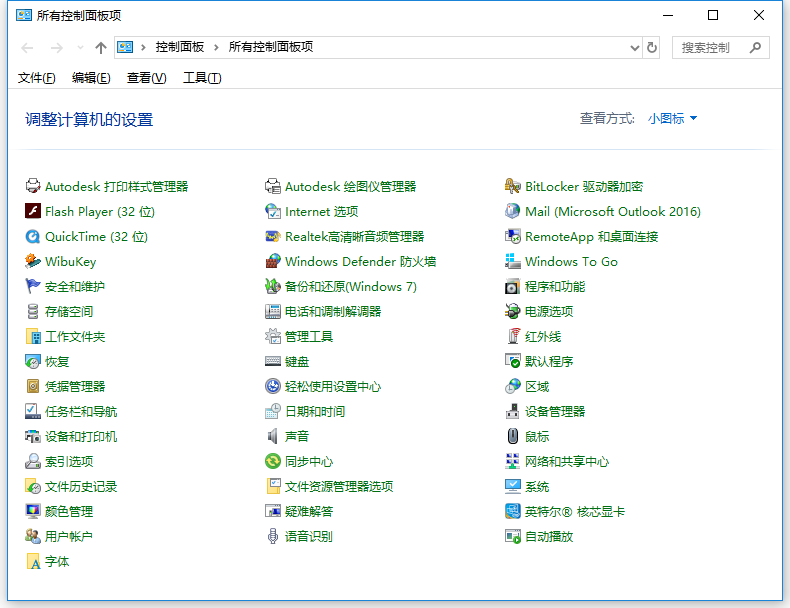Click the 所有控制面板项 breadcrumb
790x608 pixels.
point(271,47)
